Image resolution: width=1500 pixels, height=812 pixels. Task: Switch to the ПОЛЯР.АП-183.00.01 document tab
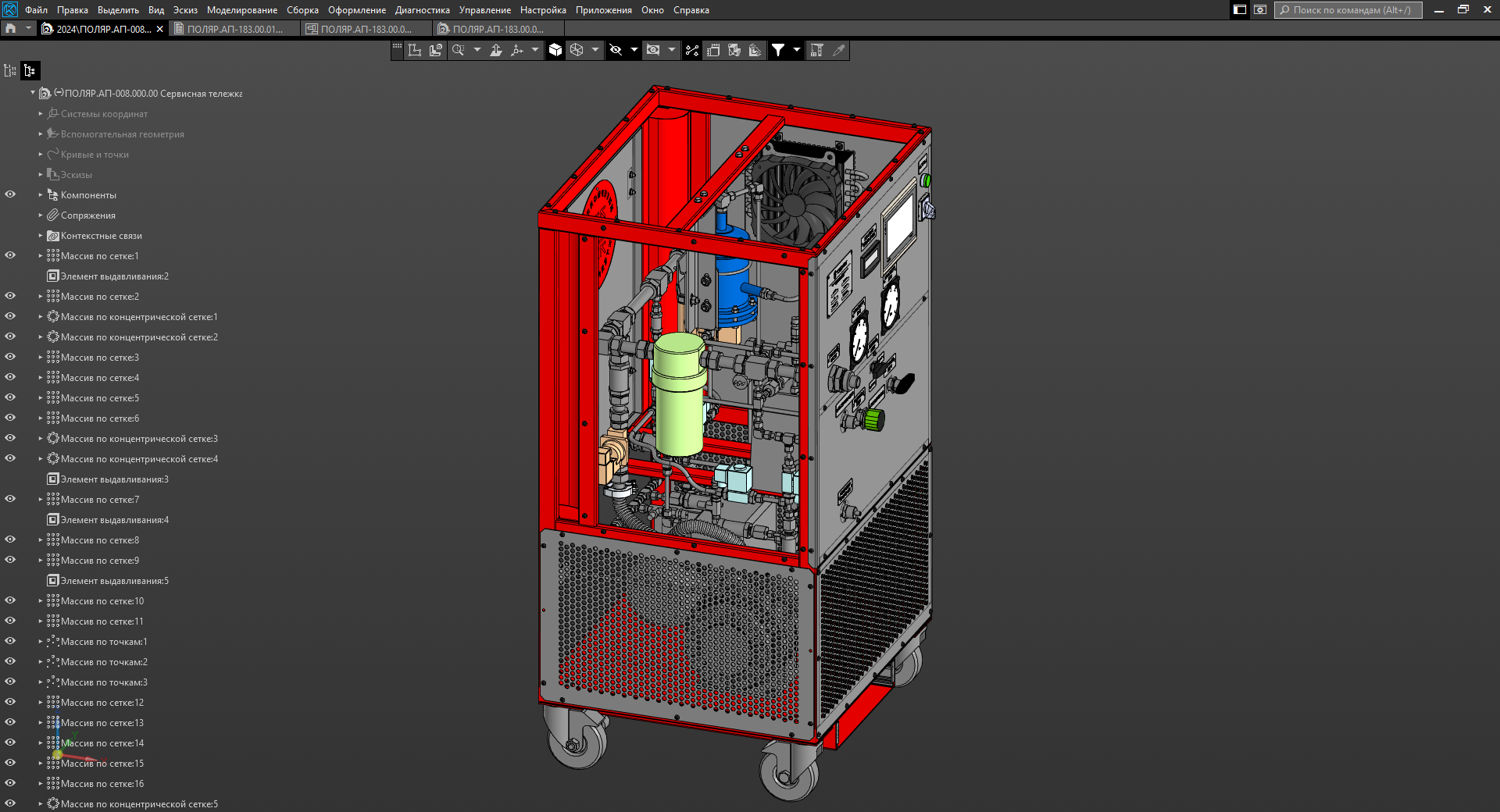[234, 29]
